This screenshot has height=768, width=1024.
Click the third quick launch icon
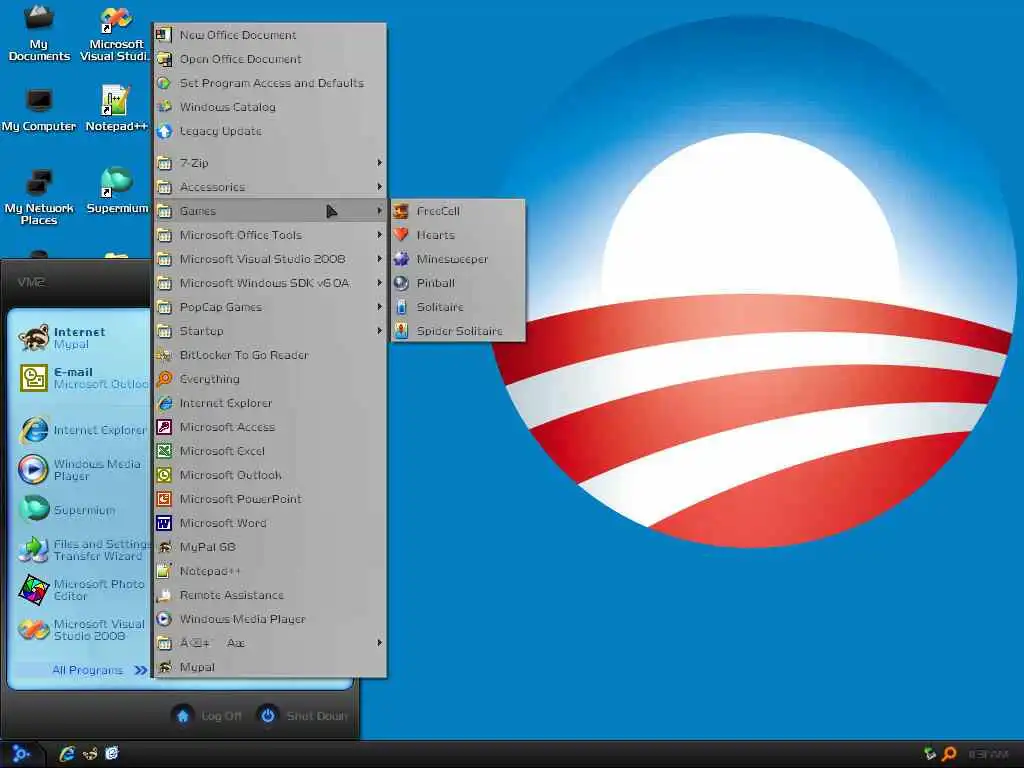click(x=112, y=754)
